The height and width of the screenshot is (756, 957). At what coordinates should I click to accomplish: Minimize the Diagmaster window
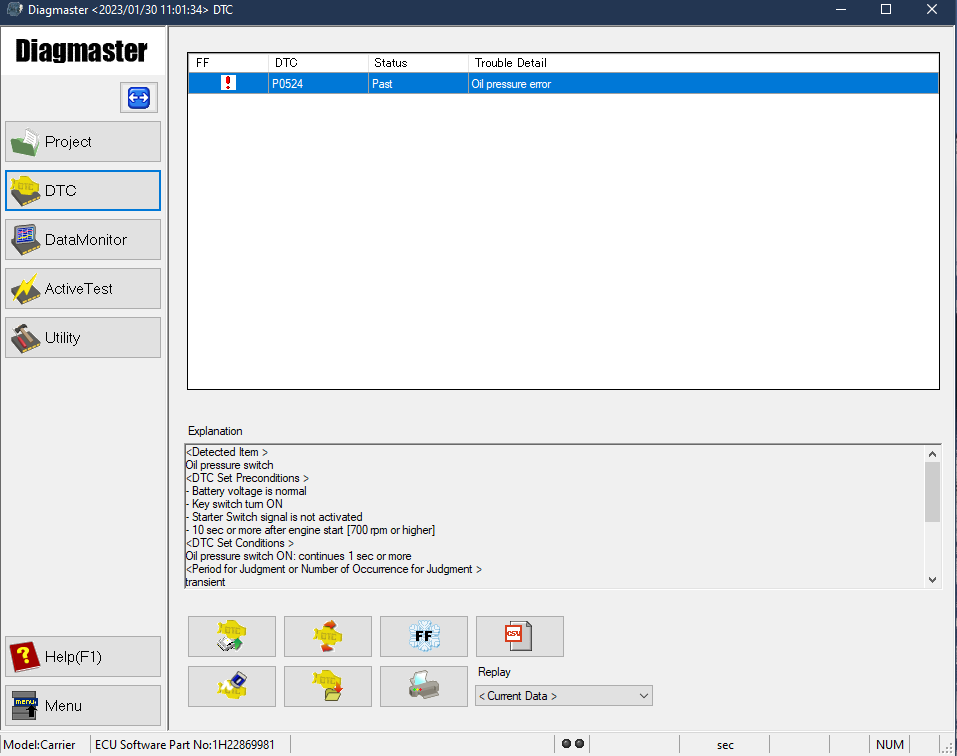coord(841,10)
